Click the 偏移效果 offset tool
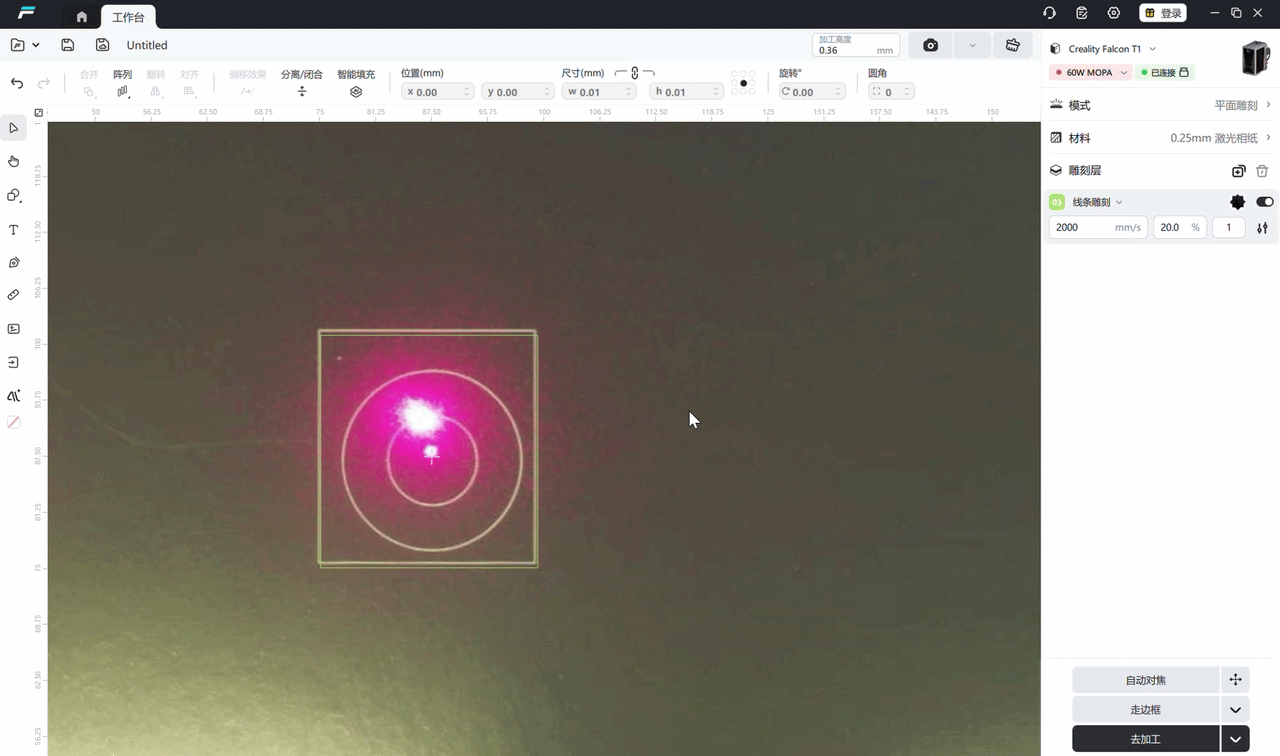 247,83
